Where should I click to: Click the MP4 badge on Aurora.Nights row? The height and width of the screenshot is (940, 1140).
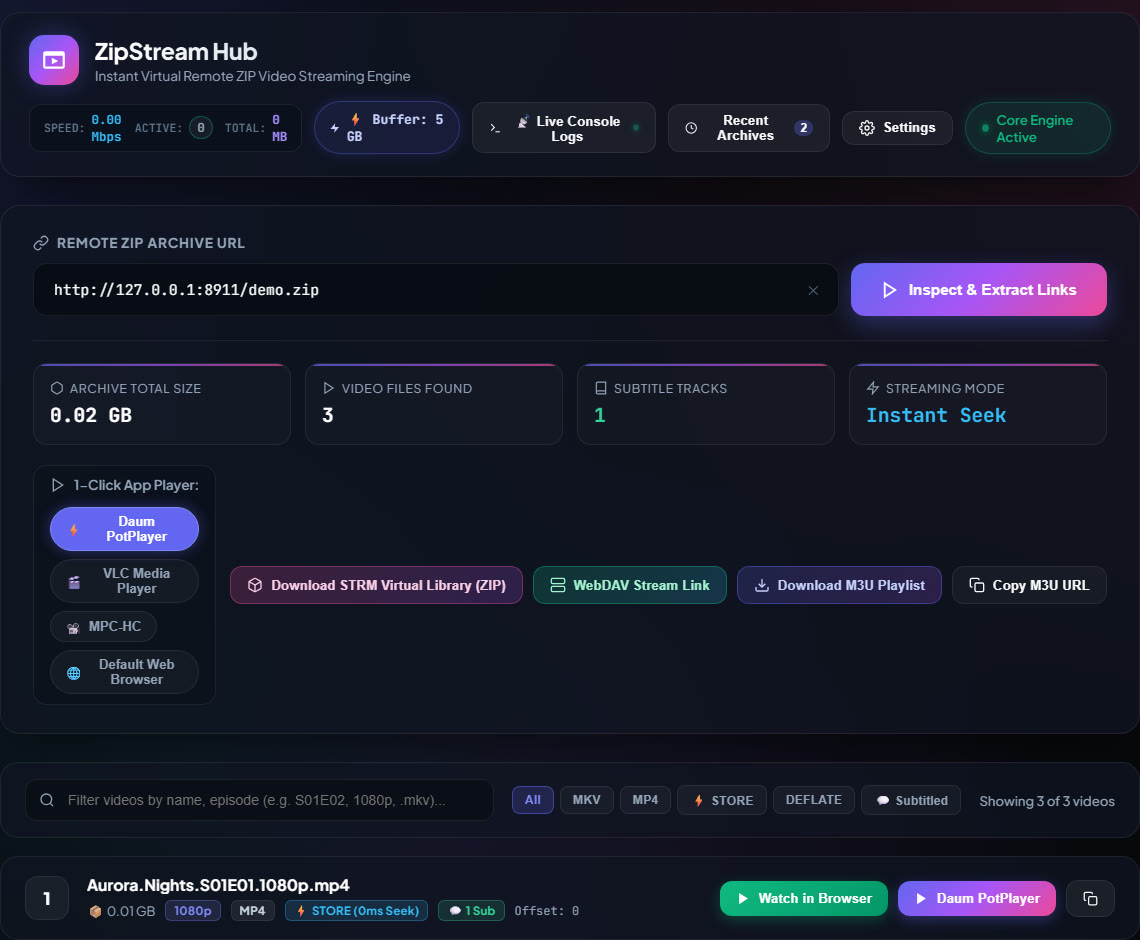coord(252,911)
